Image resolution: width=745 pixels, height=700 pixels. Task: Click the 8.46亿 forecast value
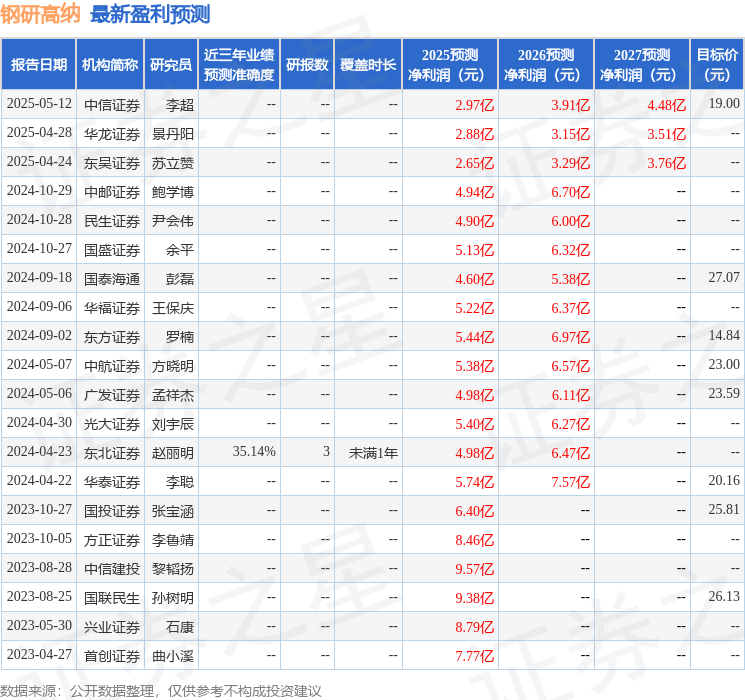pyautogui.click(x=474, y=540)
